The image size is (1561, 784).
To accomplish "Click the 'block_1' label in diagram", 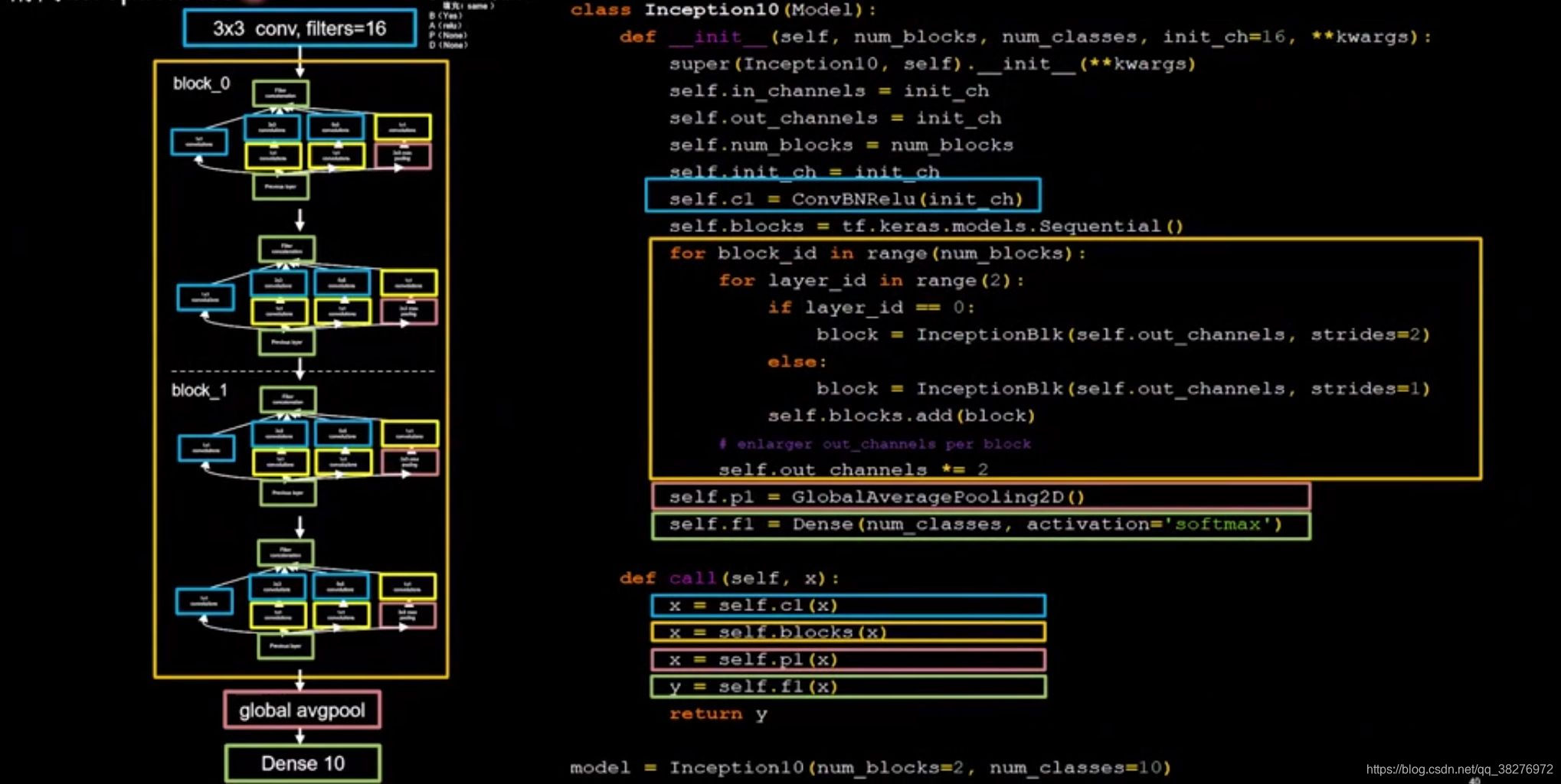I will click(199, 390).
